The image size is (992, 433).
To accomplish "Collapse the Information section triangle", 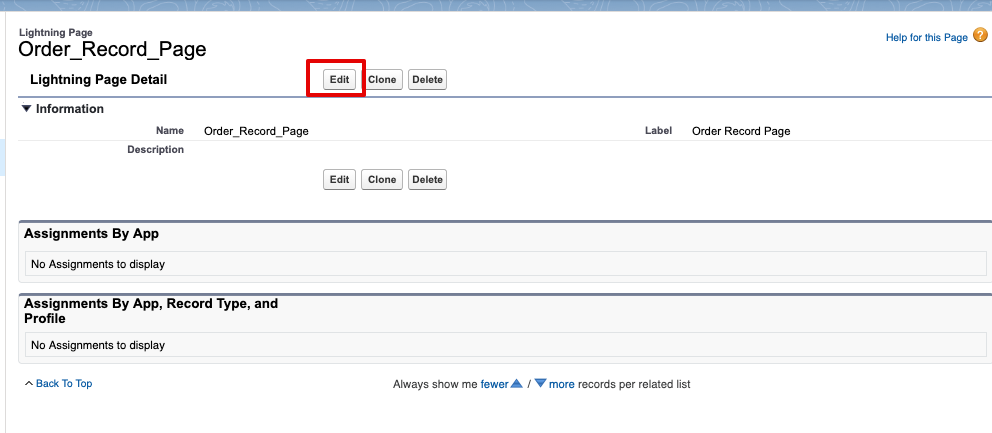I will click(26, 109).
